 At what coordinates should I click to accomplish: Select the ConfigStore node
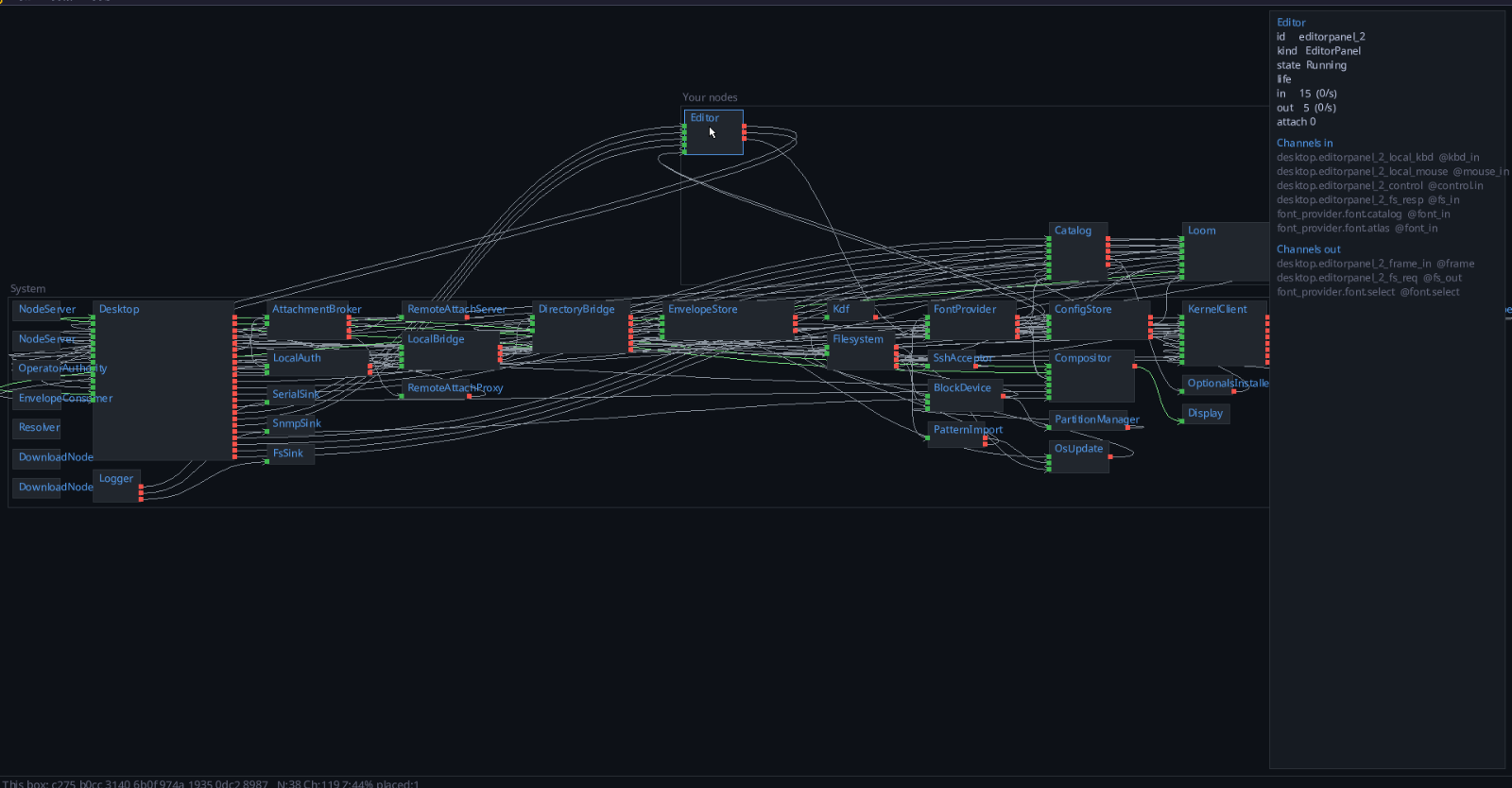click(x=1100, y=321)
